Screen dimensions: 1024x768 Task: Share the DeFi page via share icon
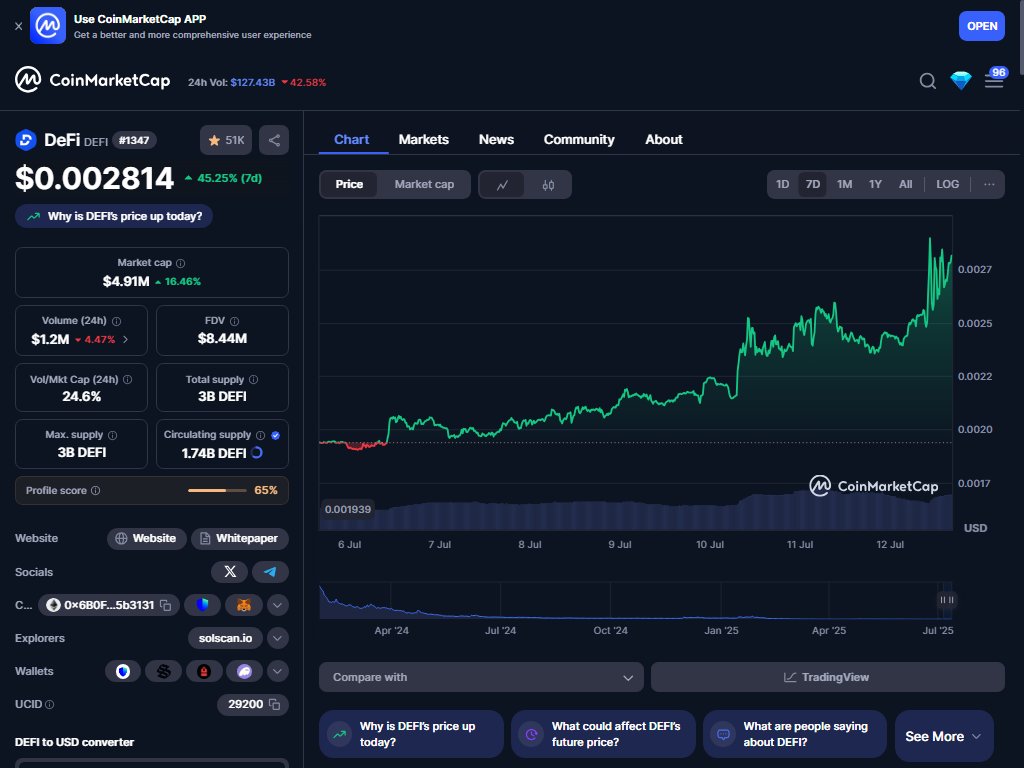point(274,140)
